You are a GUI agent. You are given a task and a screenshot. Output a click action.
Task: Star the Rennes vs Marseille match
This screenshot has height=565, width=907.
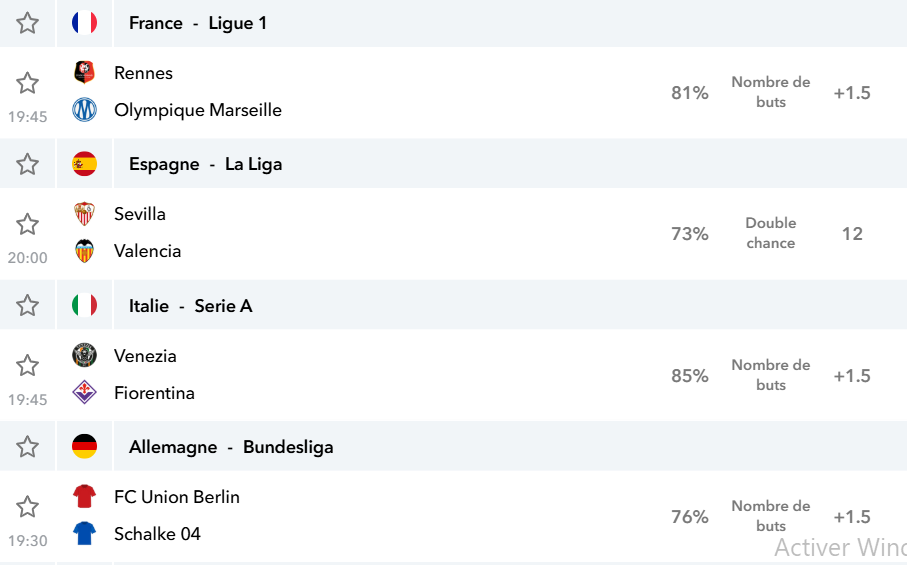click(27, 83)
